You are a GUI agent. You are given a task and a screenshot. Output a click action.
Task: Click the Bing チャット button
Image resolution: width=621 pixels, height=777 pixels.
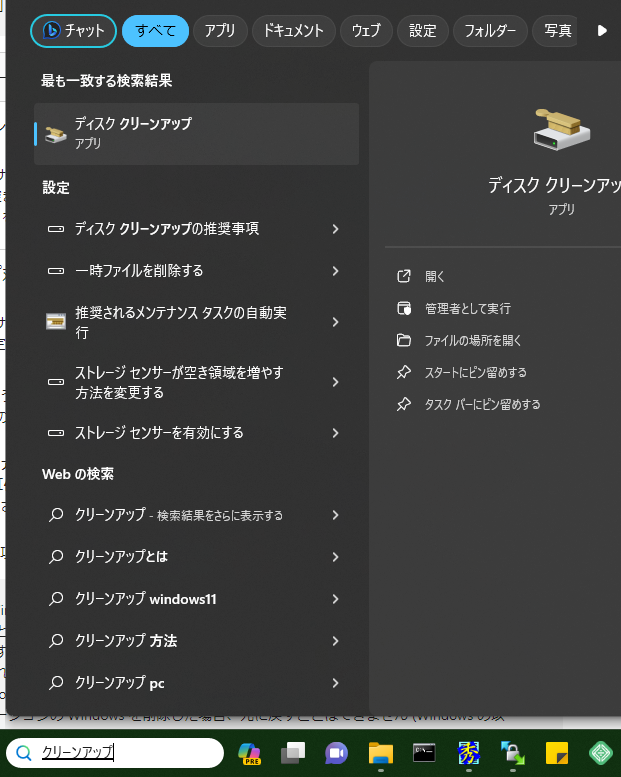click(74, 31)
